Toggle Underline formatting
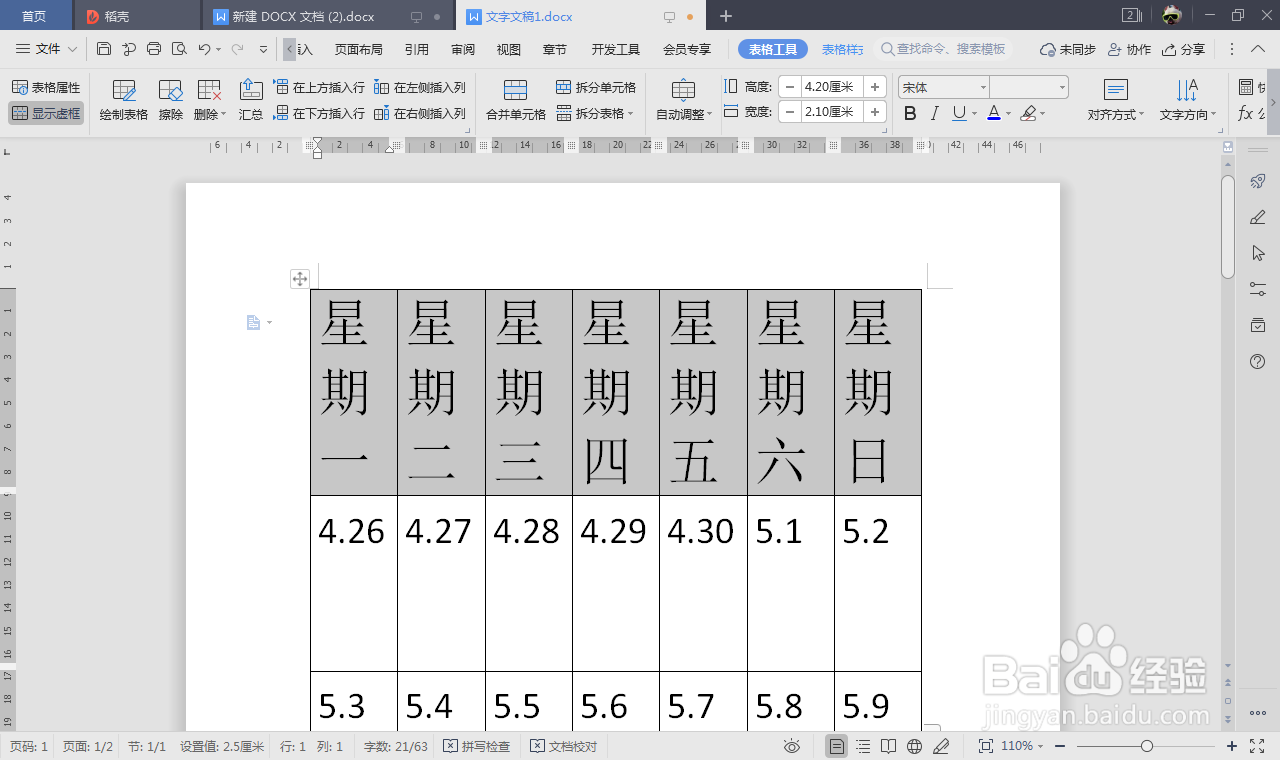Image resolution: width=1280 pixels, height=760 pixels. pyautogui.click(x=959, y=114)
